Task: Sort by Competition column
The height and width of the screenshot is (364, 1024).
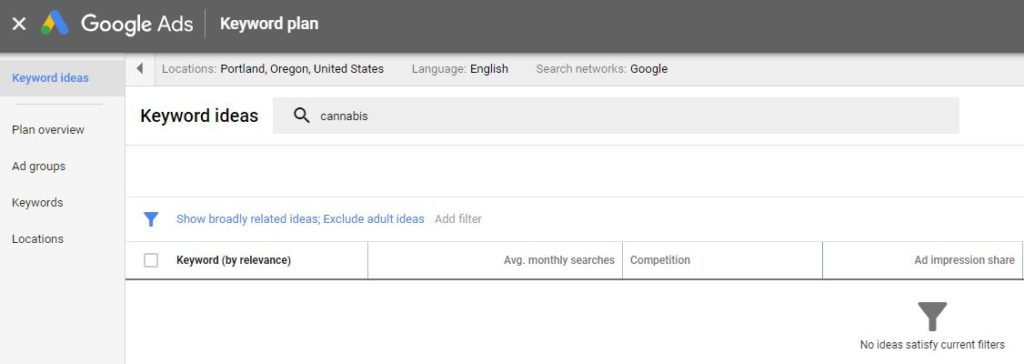Action: click(x=660, y=260)
